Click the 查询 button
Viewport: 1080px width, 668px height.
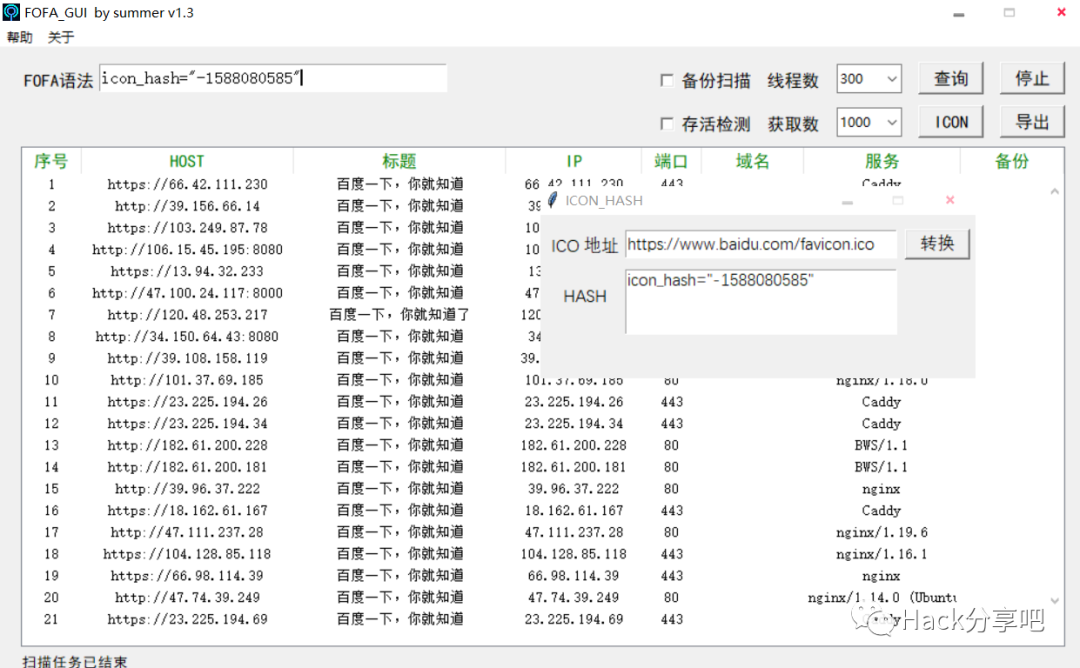951,79
